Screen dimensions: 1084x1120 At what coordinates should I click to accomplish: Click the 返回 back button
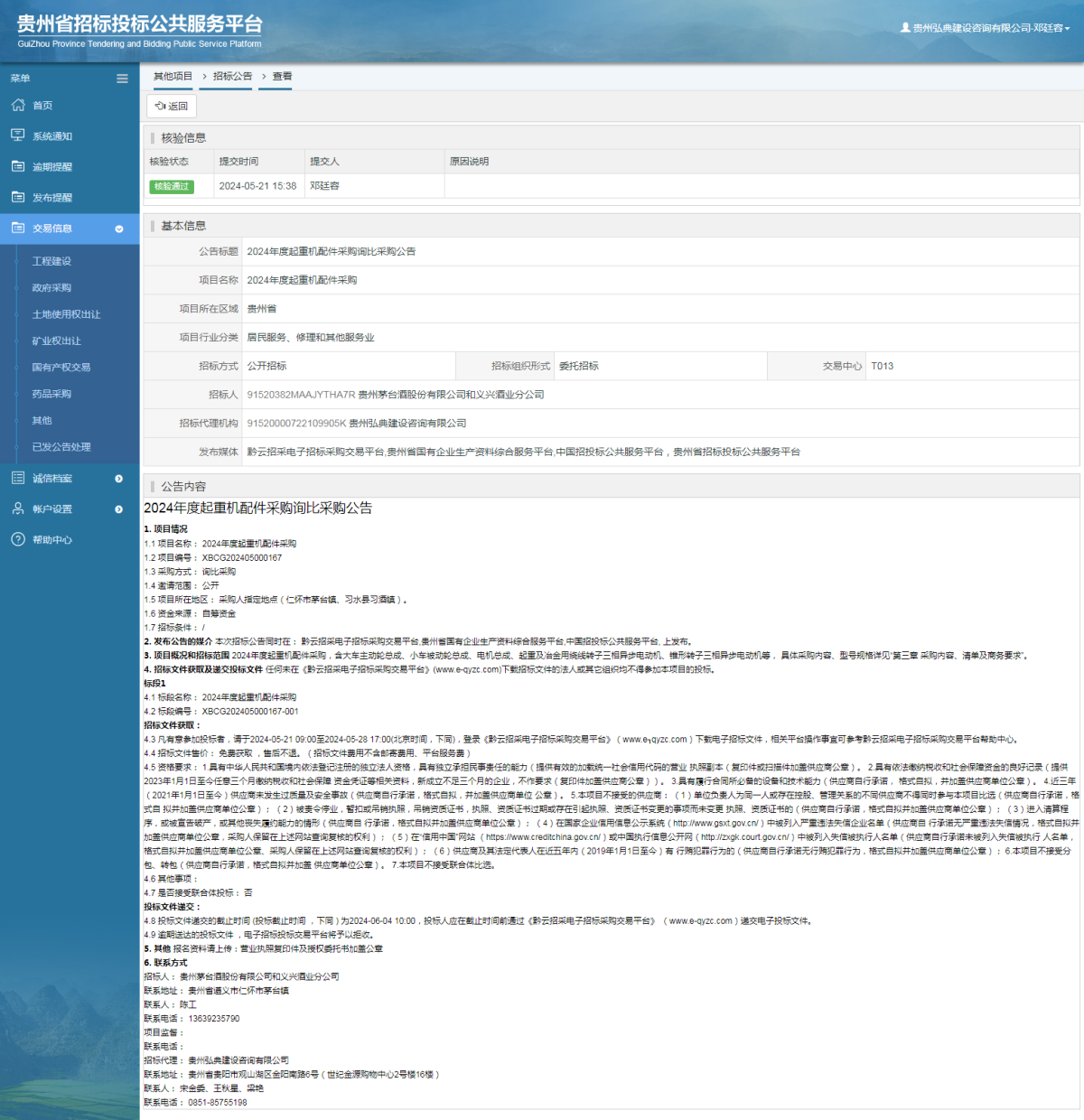[x=172, y=106]
